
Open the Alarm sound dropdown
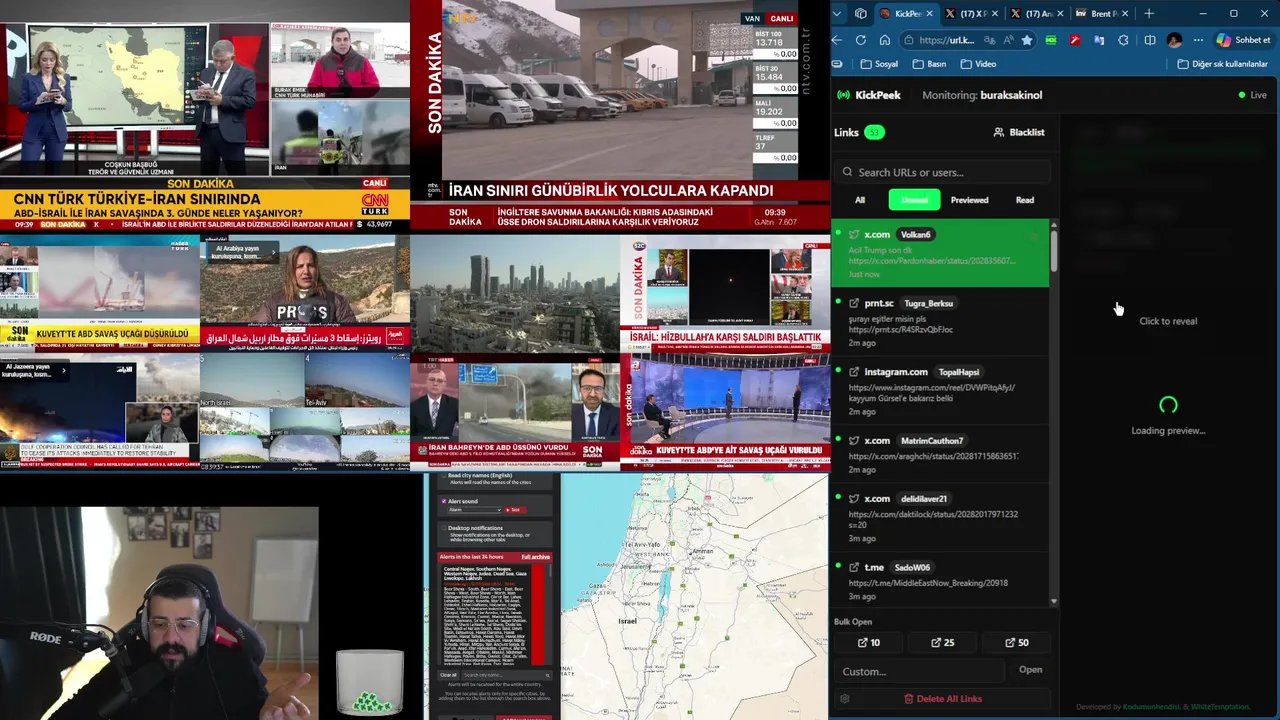[475, 510]
